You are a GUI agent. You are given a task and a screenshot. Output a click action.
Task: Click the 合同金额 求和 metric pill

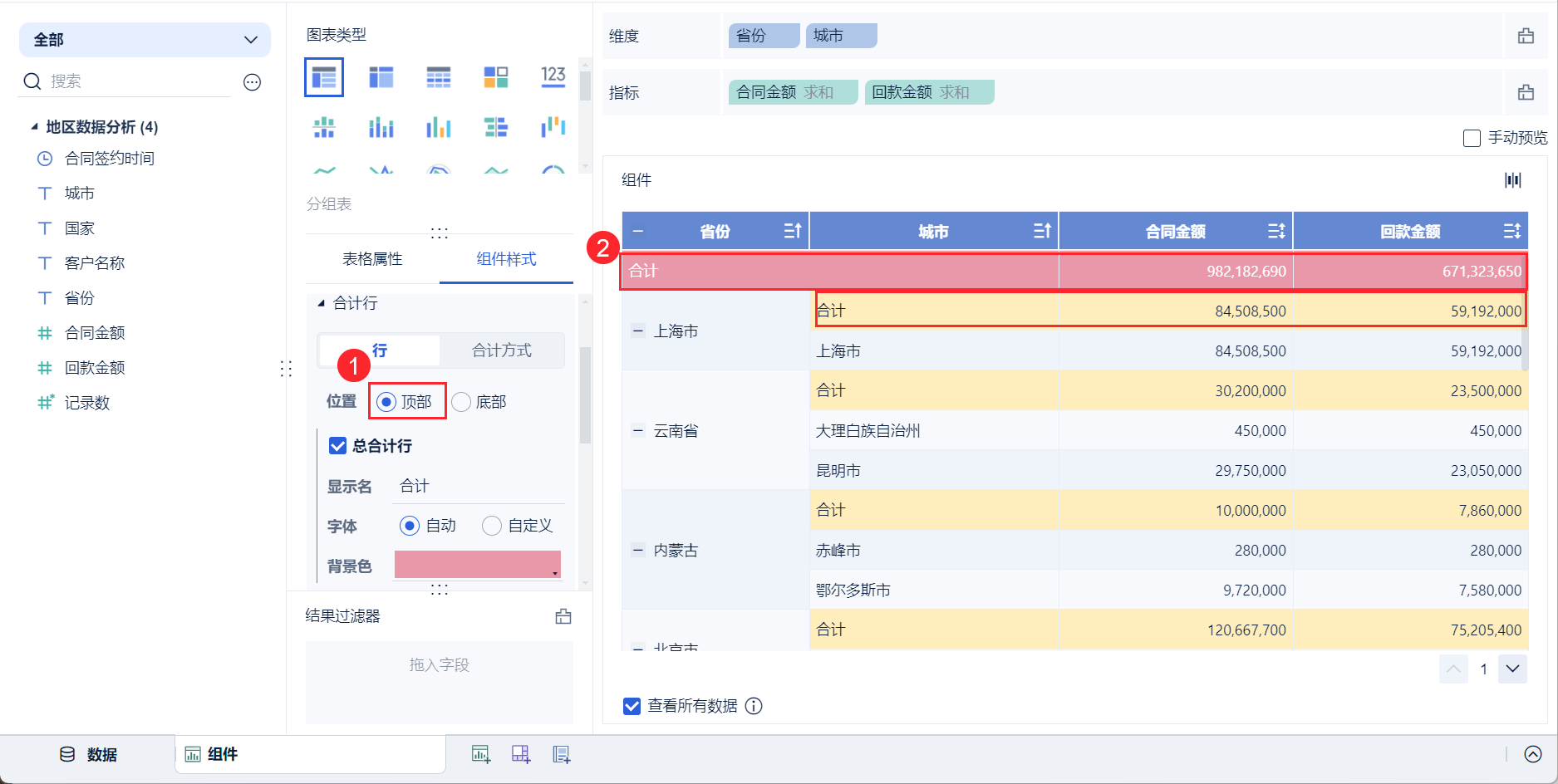pyautogui.click(x=793, y=92)
